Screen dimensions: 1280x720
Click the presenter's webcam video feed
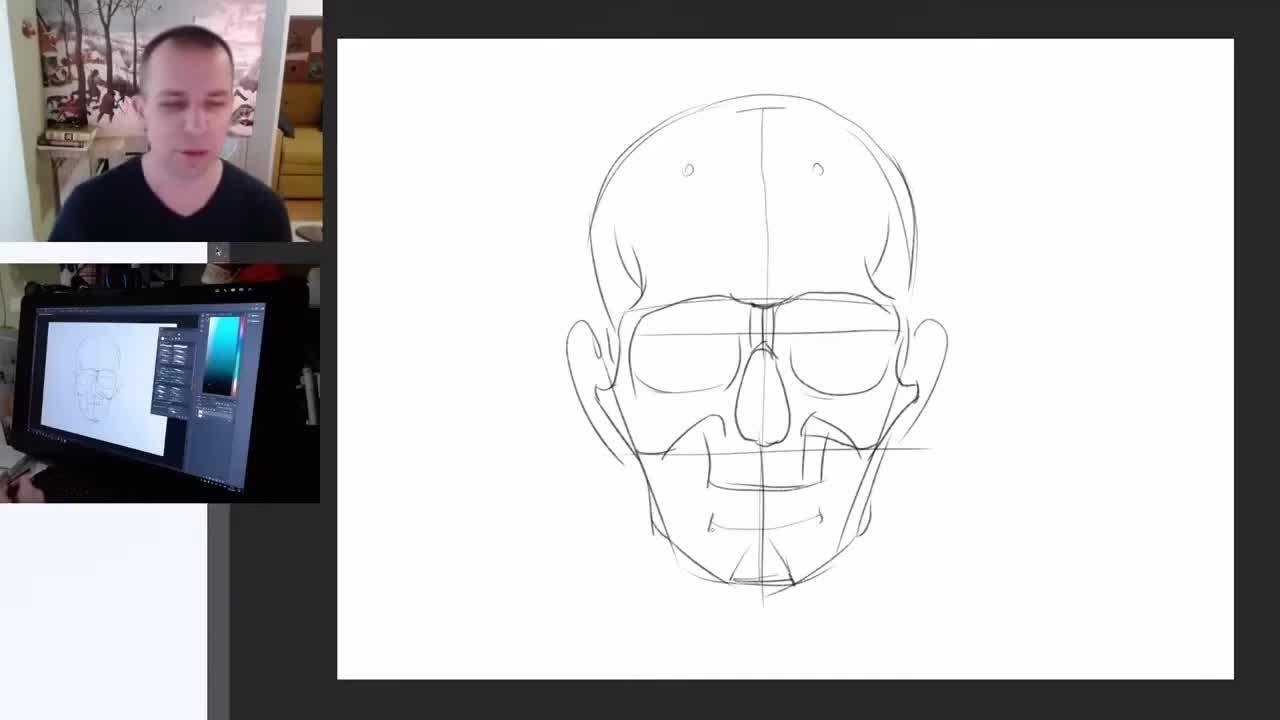click(160, 120)
